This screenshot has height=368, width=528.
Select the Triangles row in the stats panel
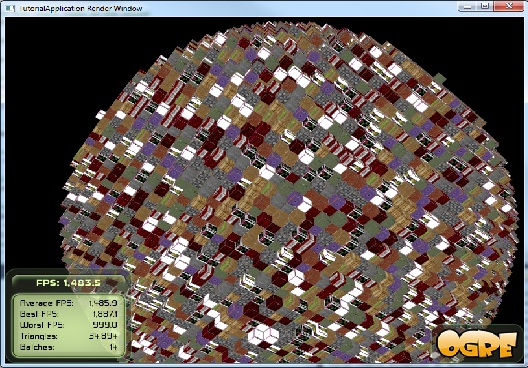click(68, 336)
